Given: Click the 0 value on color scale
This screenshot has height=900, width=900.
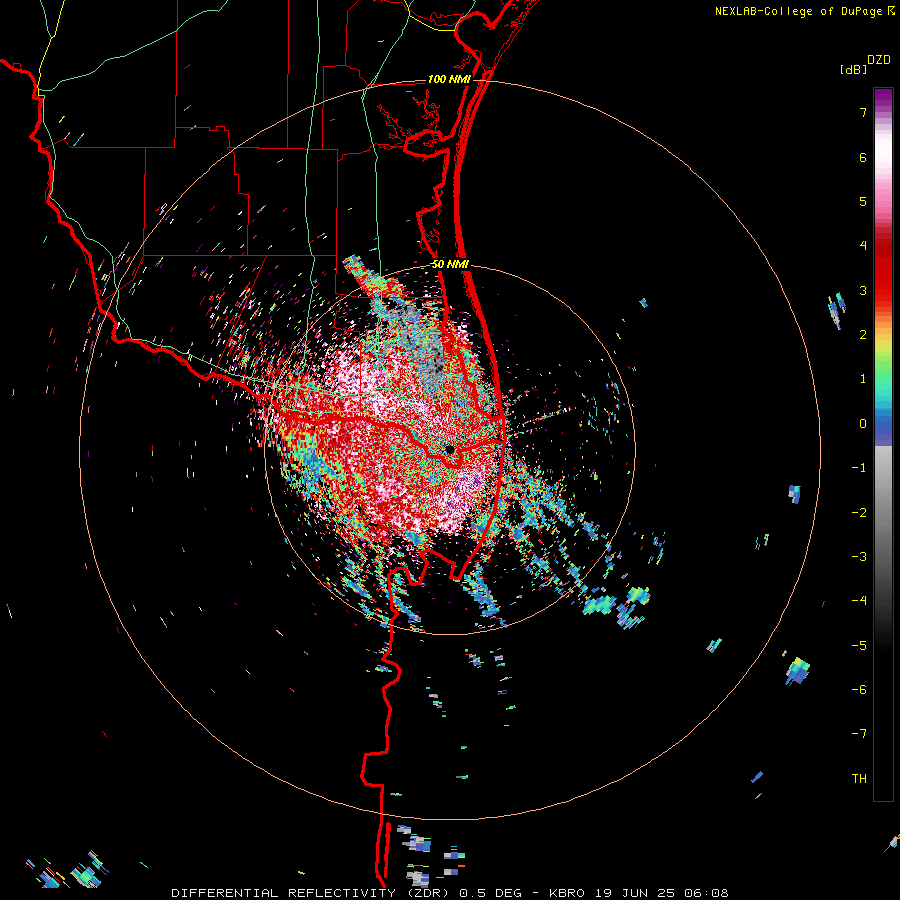Looking at the screenshot, I should pos(863,424).
